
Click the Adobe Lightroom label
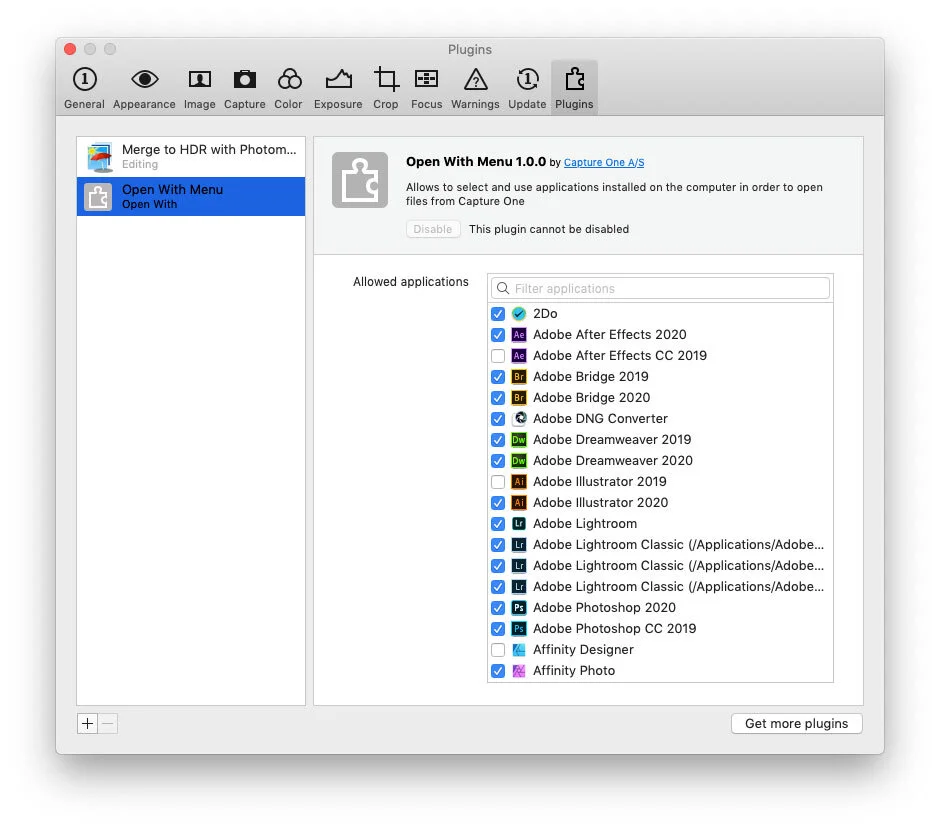pos(585,523)
